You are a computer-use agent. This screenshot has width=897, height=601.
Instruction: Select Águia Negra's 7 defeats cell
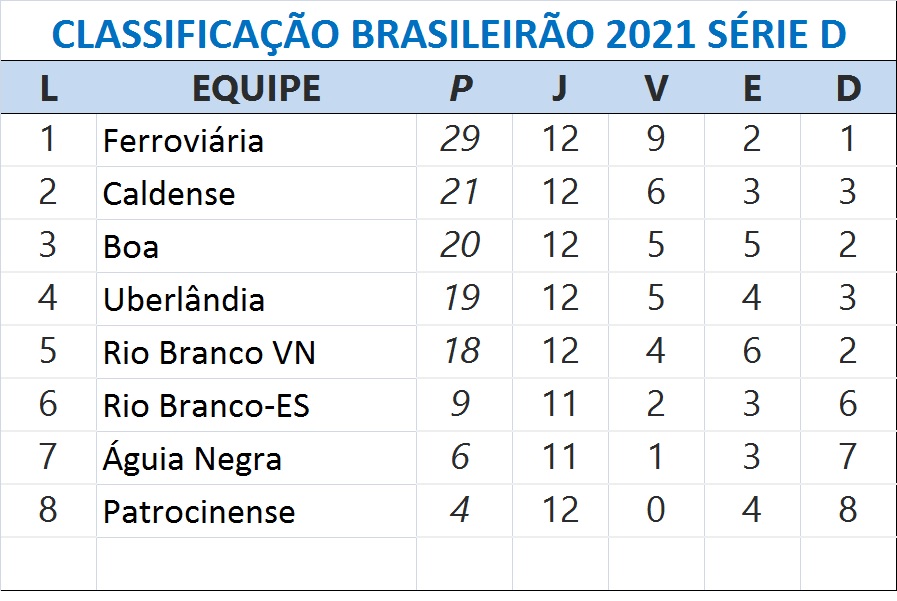(x=847, y=458)
